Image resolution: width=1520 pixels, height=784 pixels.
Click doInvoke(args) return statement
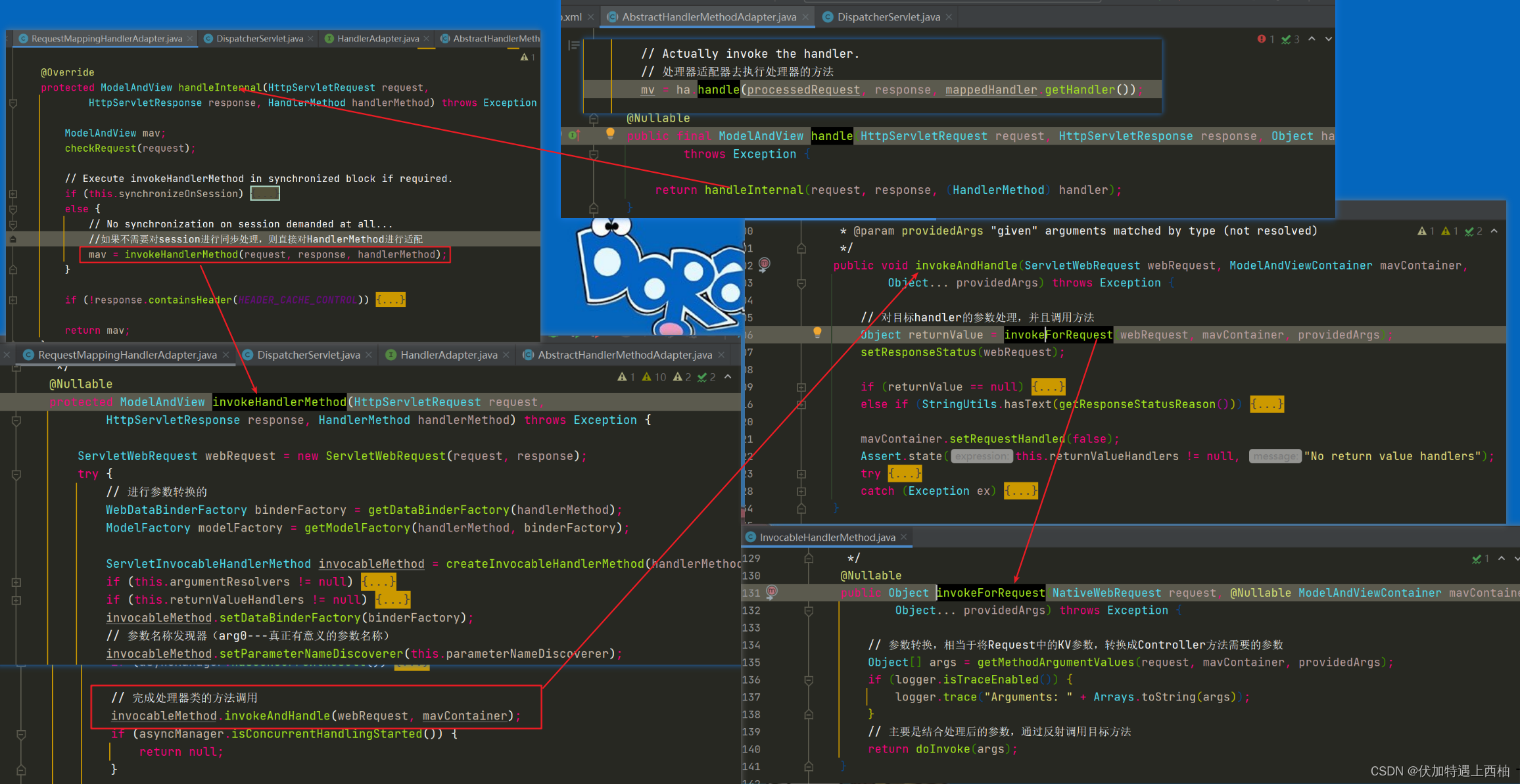click(942, 749)
